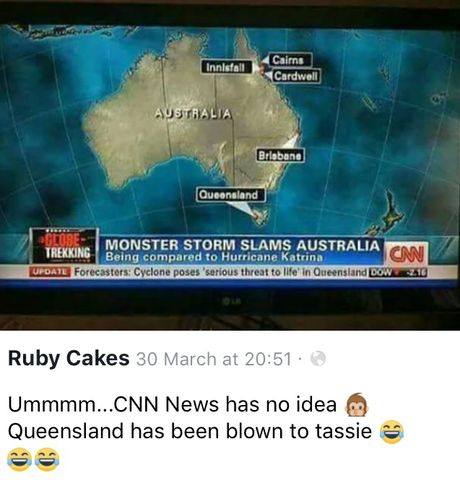This screenshot has width=460, height=483.
Task: Click the Innisfail map label
Action: (x=226, y=67)
